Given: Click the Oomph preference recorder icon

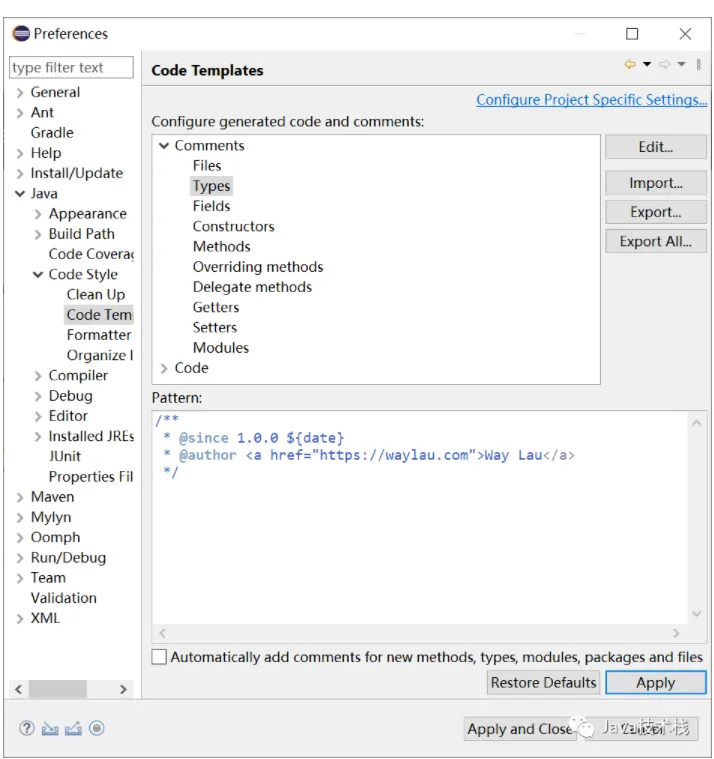Looking at the screenshot, I should pyautogui.click(x=97, y=728).
